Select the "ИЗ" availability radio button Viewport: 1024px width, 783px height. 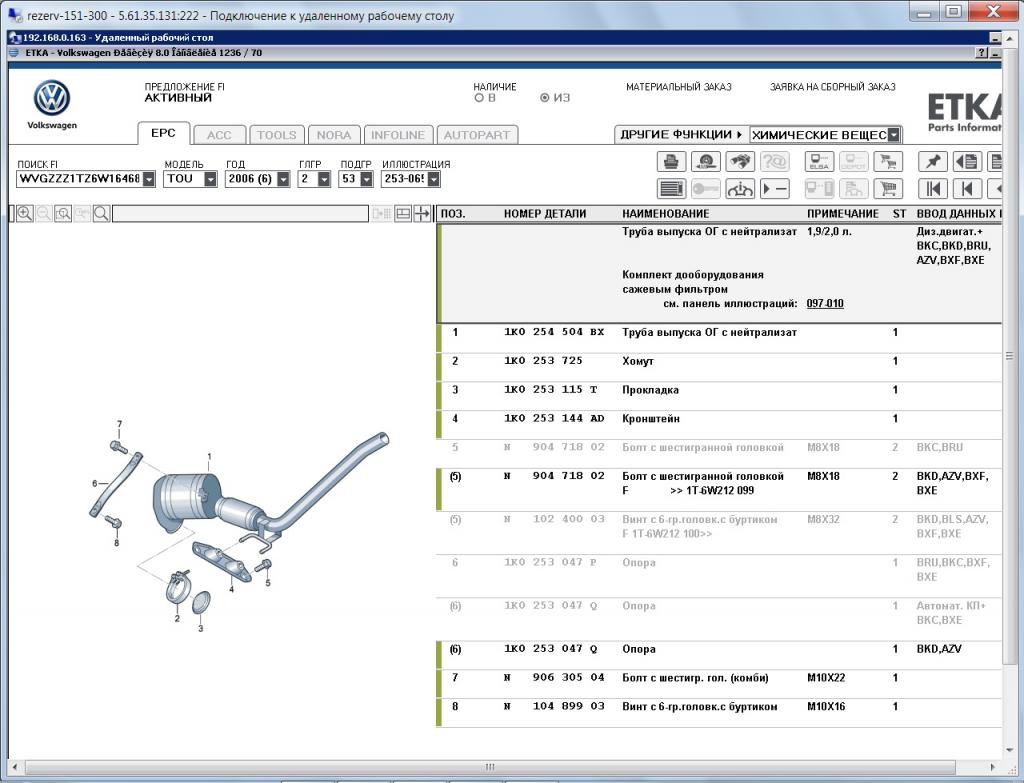coord(544,98)
